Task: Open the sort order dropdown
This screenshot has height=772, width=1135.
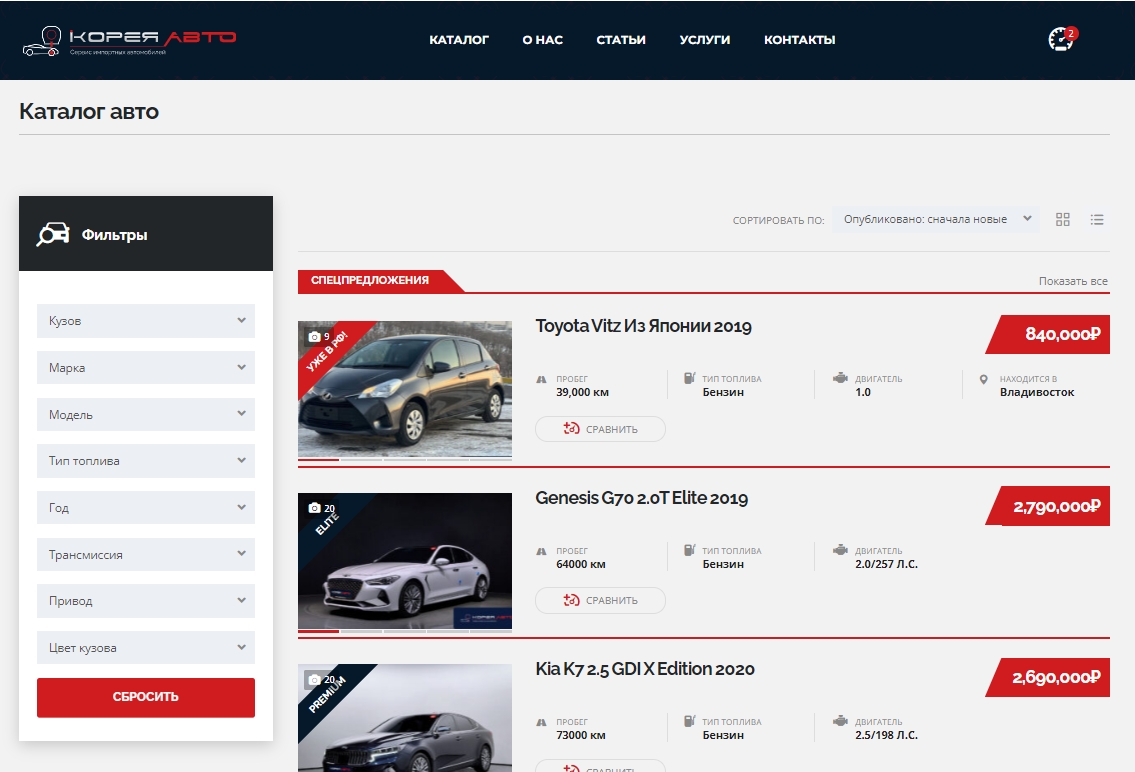Action: tap(935, 219)
